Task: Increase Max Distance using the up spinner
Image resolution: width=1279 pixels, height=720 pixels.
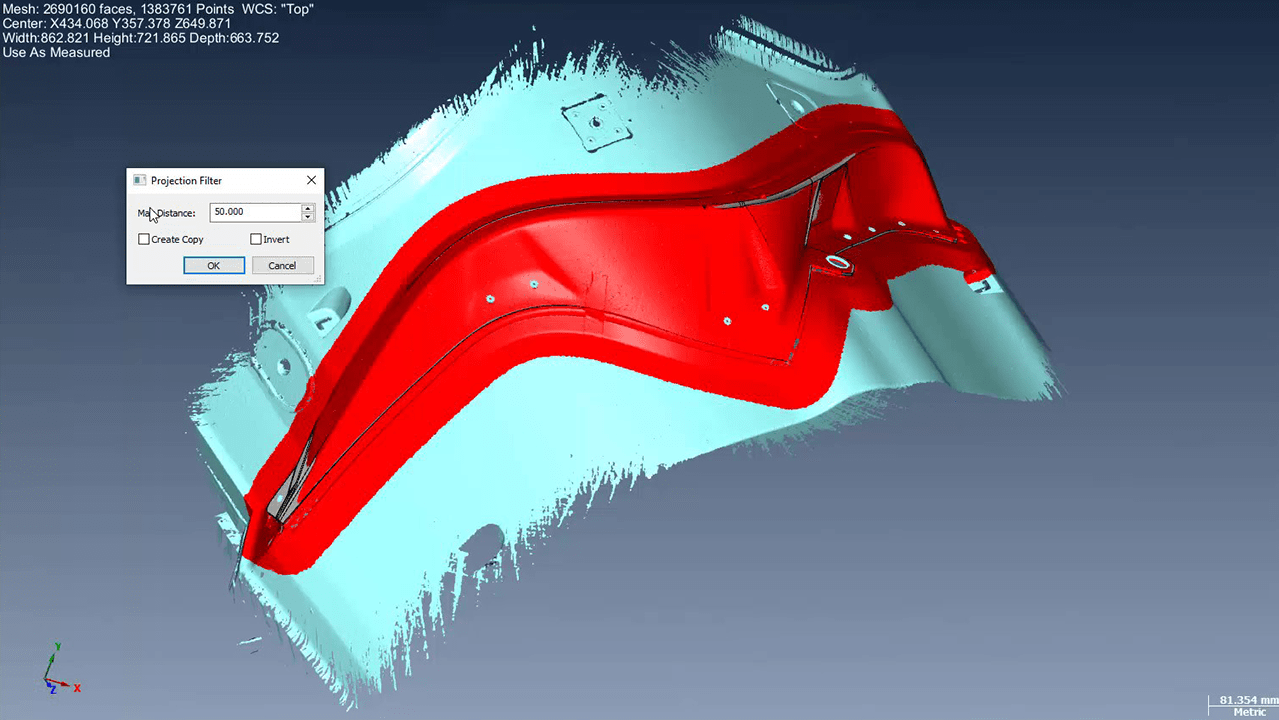Action: [x=307, y=208]
